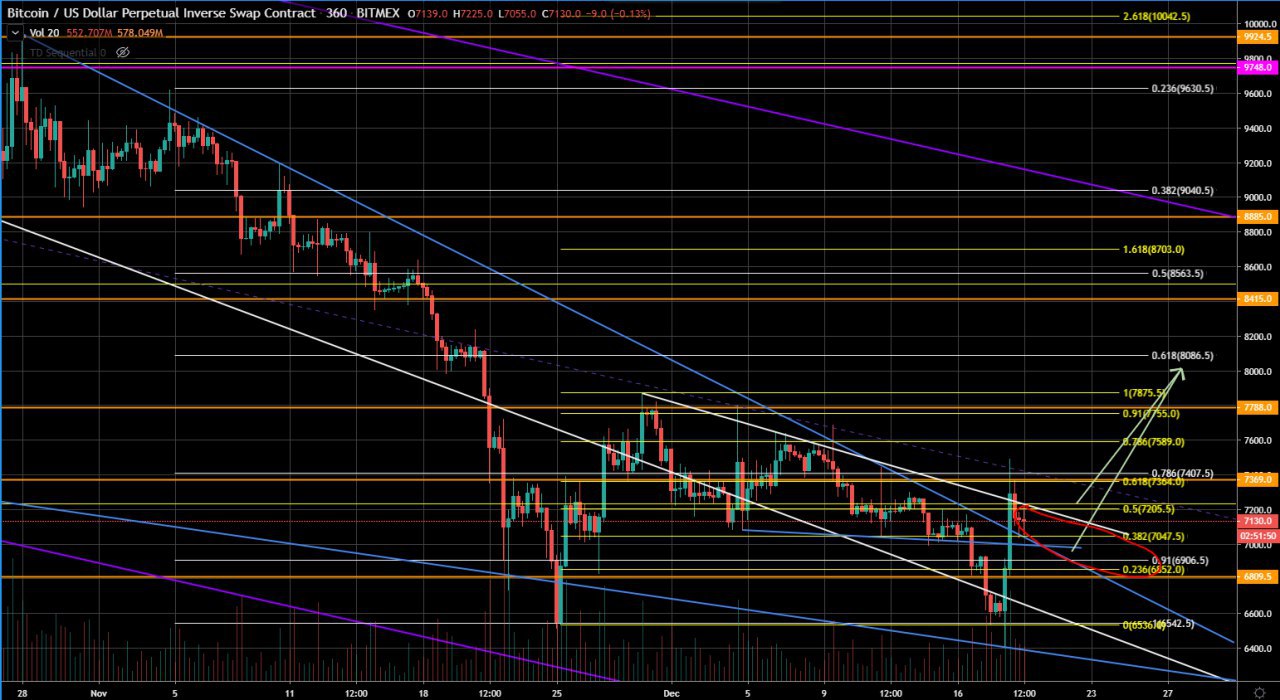This screenshot has height=700, width=1280.
Task: Click the 1.618(8703.0) Fibonacci label
Action: pyautogui.click(x=1154, y=249)
